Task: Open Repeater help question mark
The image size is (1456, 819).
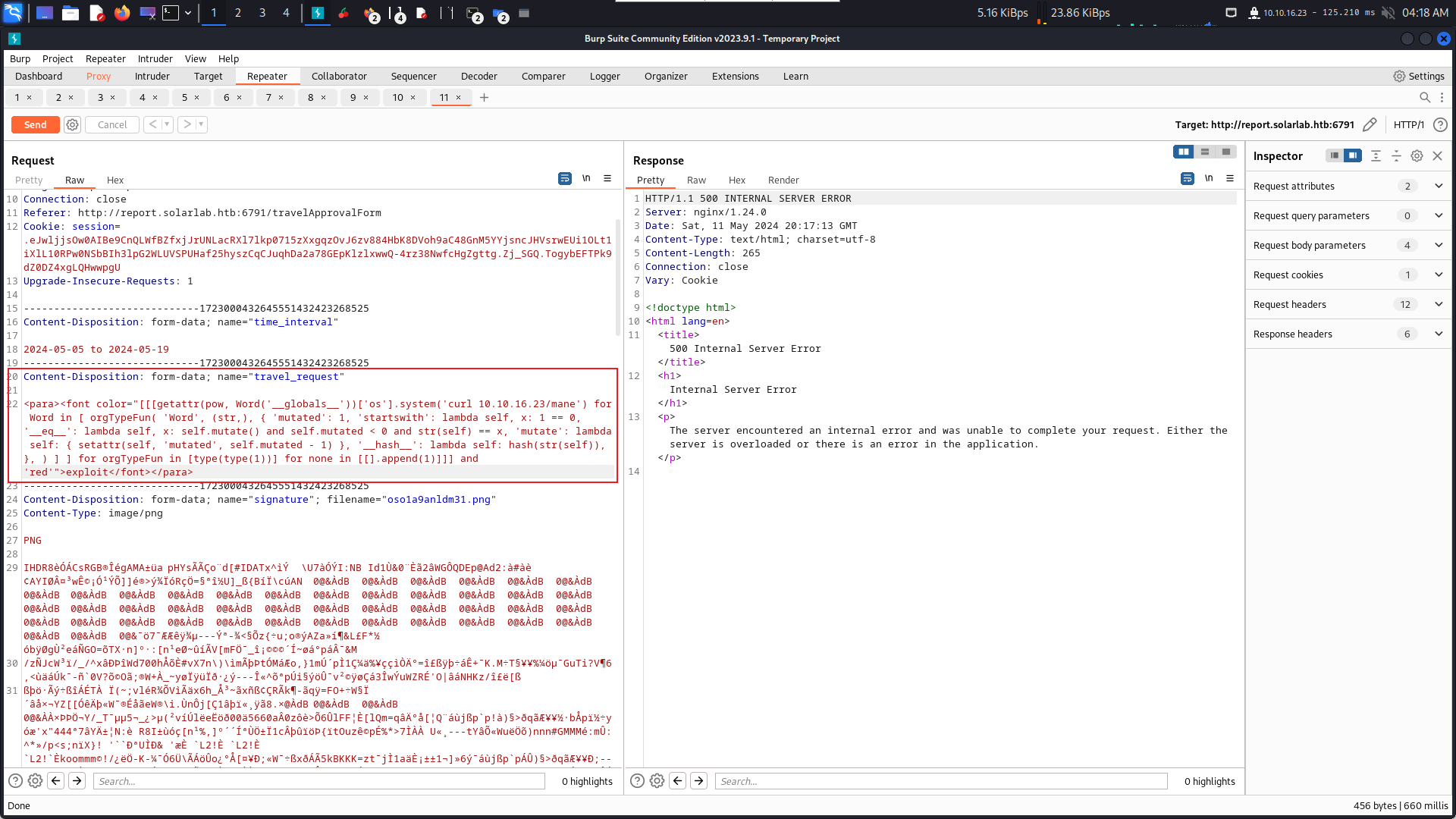Action: click(x=1440, y=124)
